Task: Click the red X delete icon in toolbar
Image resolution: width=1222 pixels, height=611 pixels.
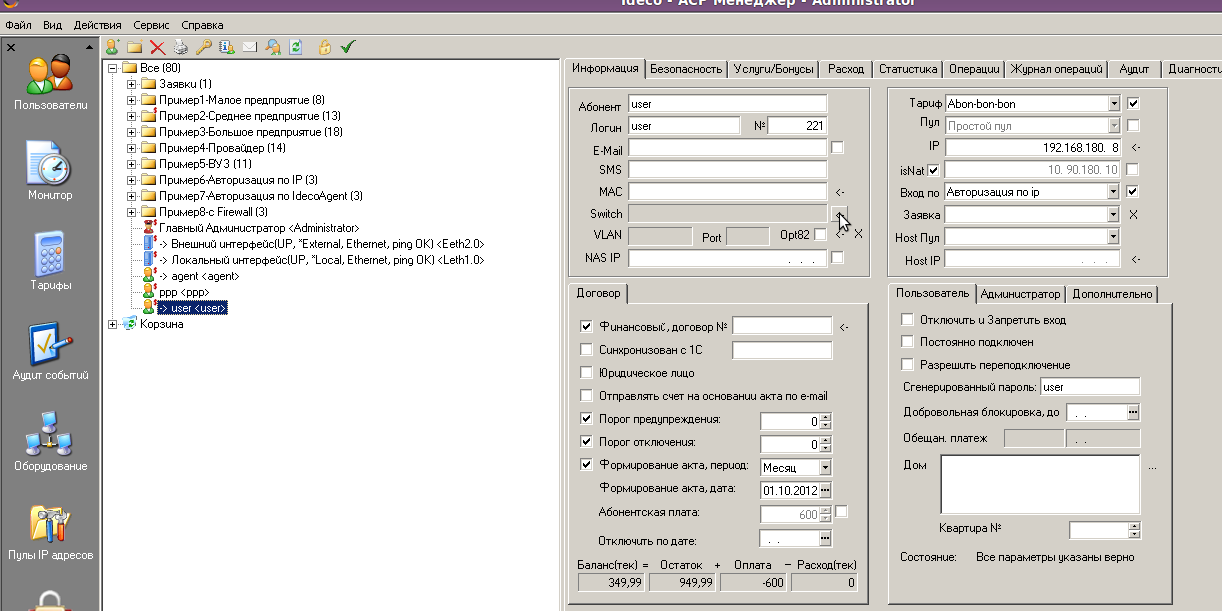Action: 157,47
